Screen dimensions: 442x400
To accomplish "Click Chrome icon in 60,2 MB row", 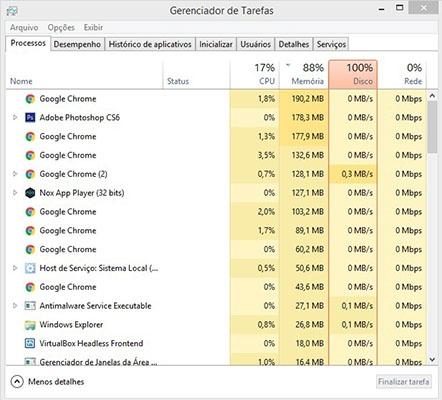I will (x=30, y=249).
